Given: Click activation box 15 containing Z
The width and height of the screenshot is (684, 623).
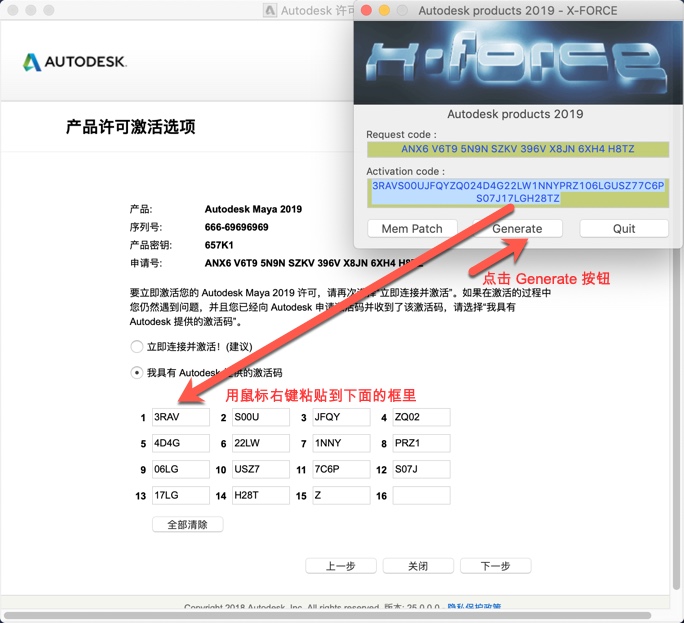Looking at the screenshot, I should pyautogui.click(x=340, y=496).
